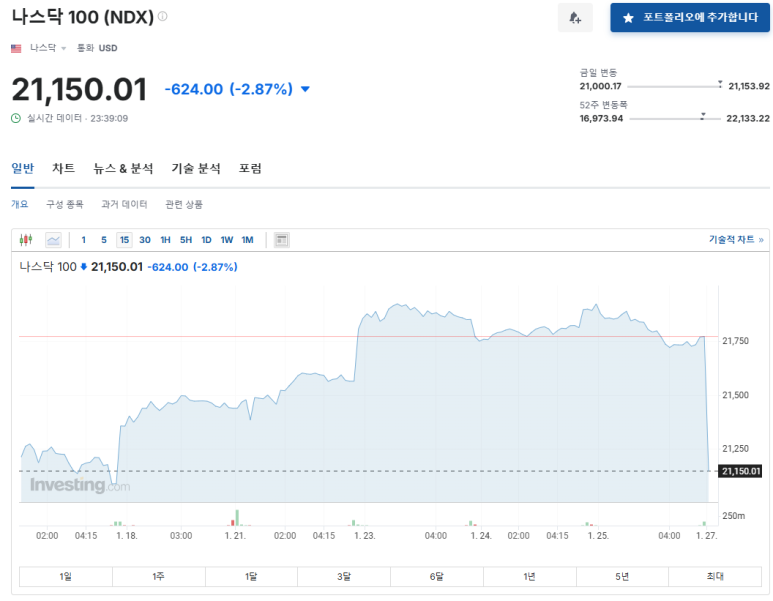Select the 3달 time range
773x601 pixels.
[344, 576]
